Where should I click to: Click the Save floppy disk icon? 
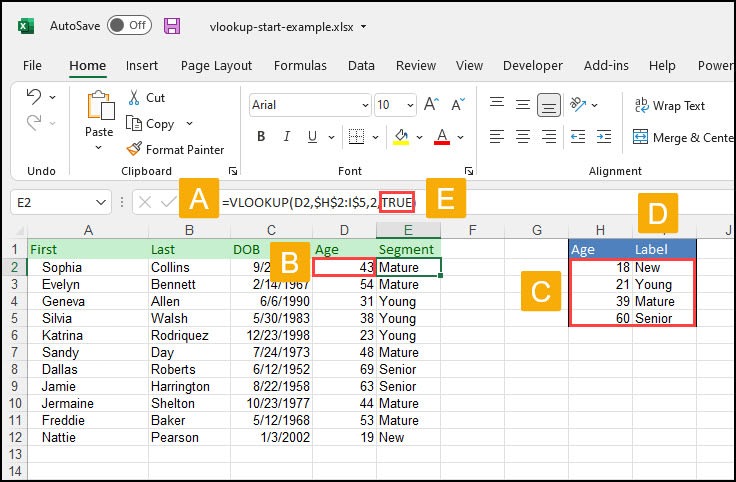[172, 26]
